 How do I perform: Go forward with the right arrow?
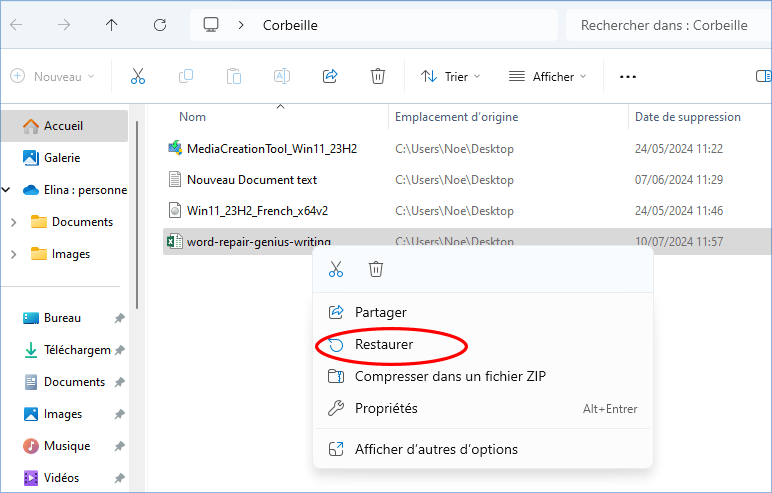pyautogui.click(x=64, y=25)
